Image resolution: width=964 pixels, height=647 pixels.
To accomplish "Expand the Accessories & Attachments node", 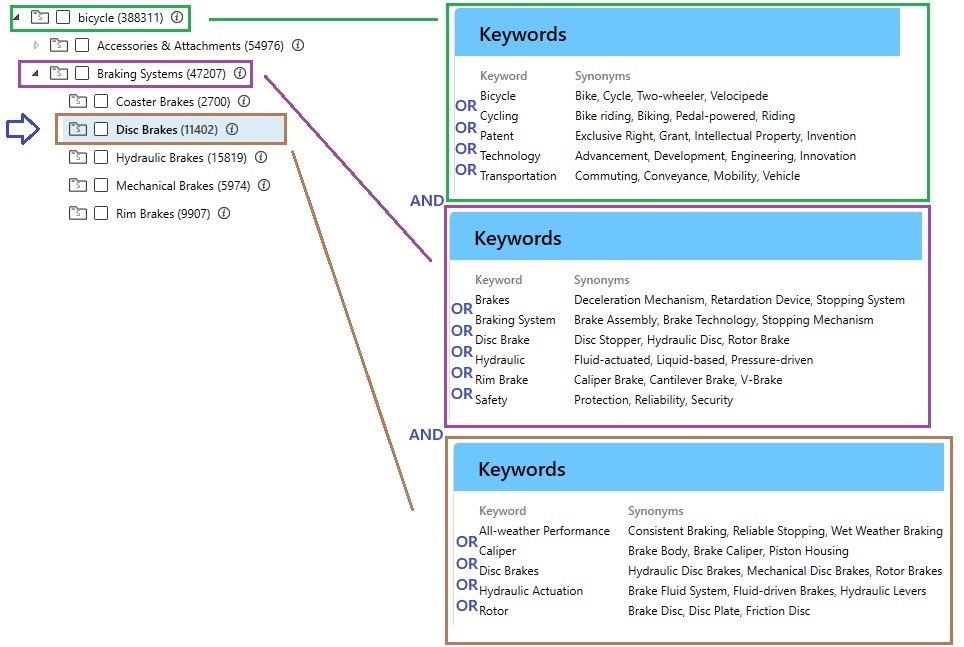I will coord(38,45).
